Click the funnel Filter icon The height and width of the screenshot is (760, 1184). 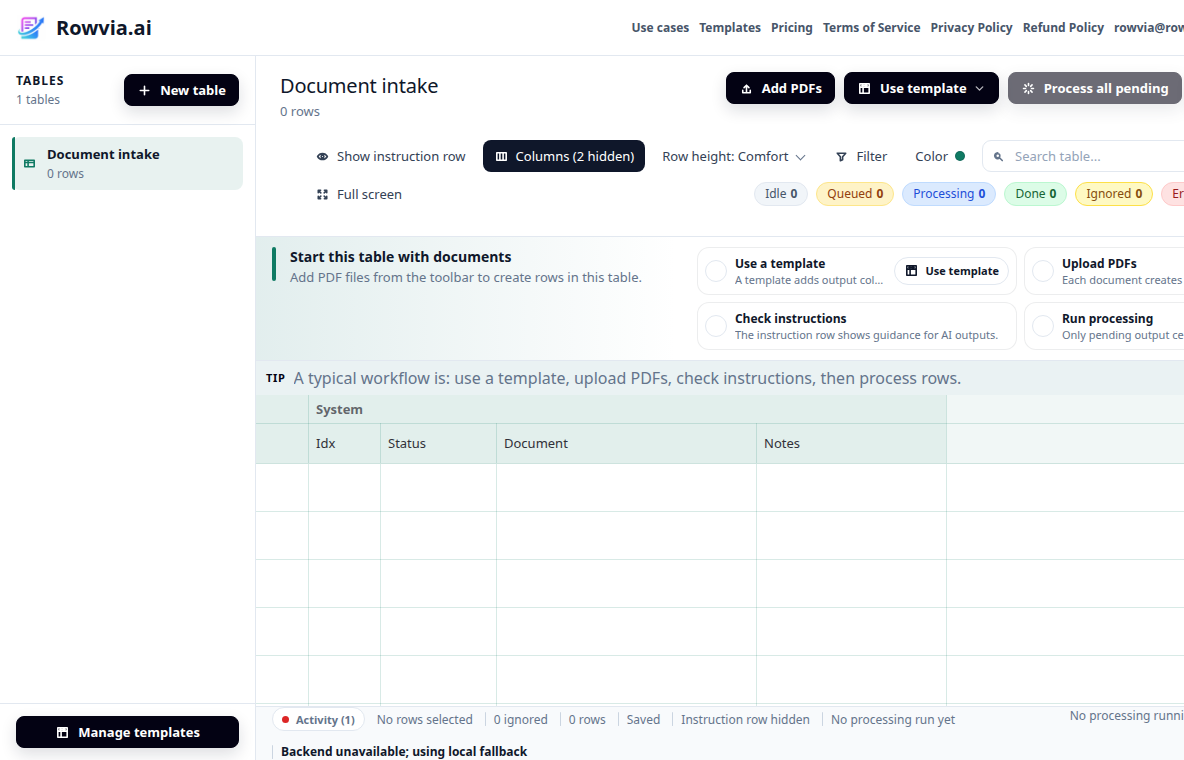click(841, 157)
